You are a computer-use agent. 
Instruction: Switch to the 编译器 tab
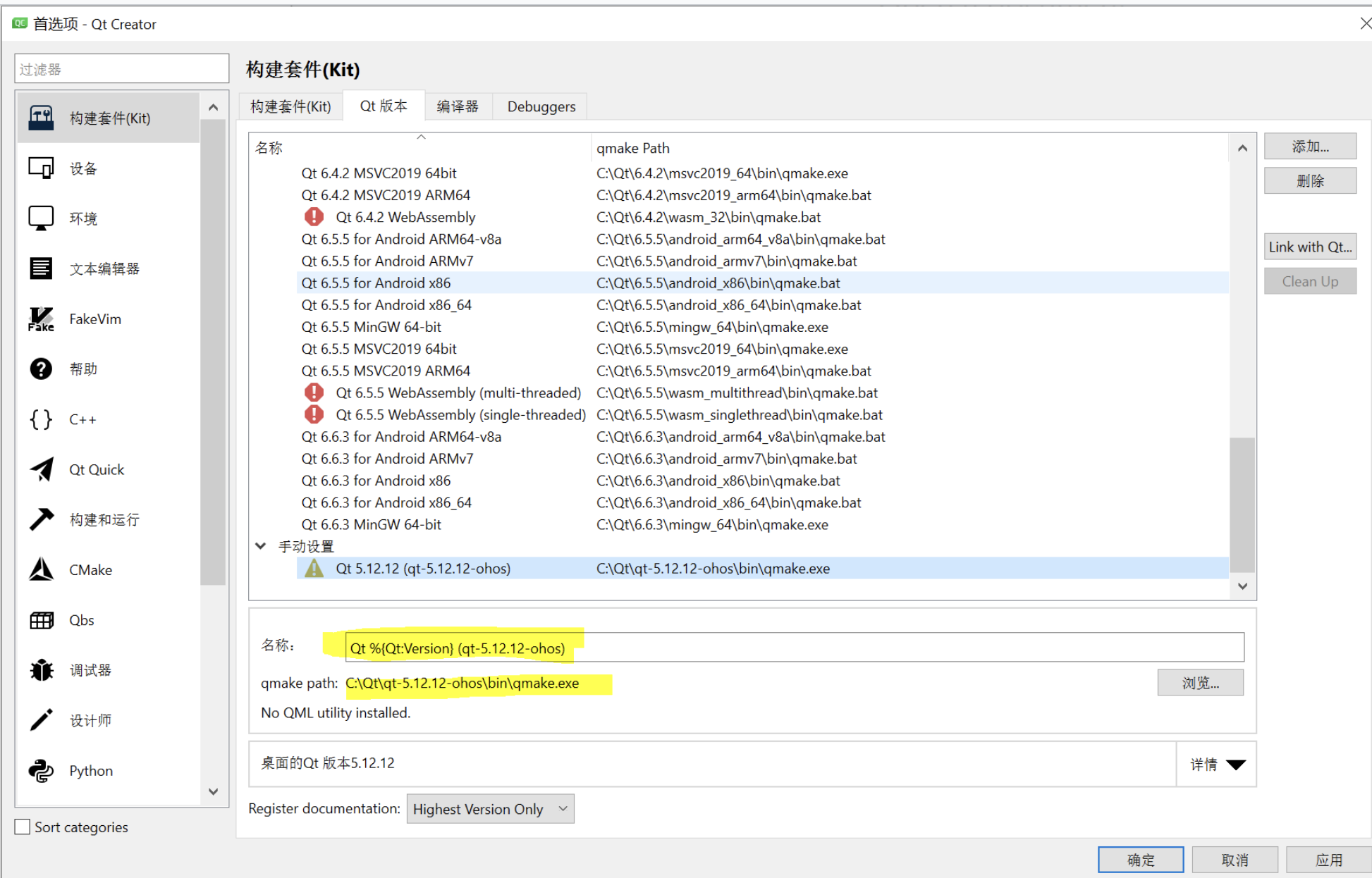click(457, 106)
